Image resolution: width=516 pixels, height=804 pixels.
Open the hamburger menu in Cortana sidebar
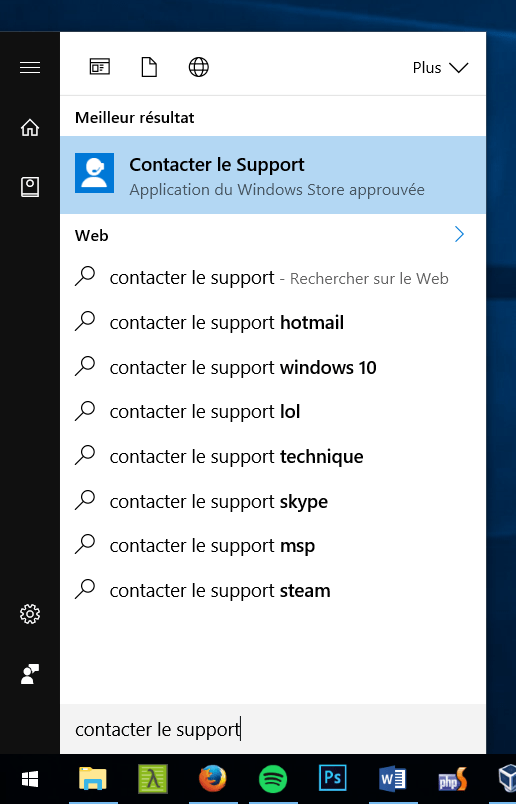coord(30,68)
